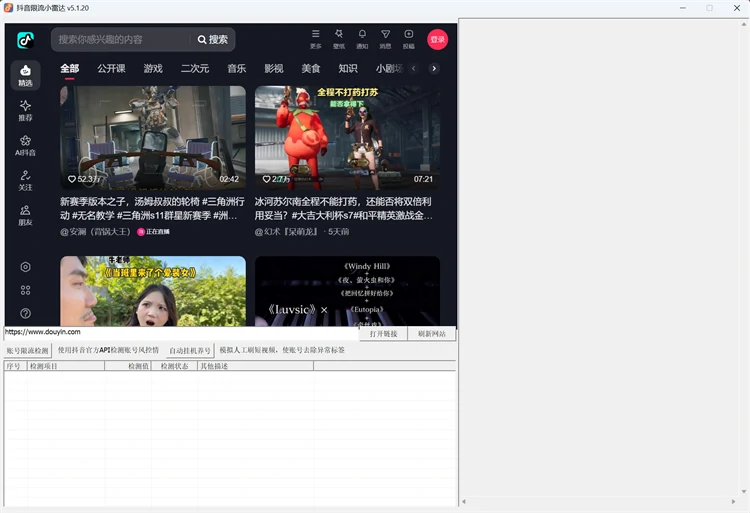Viewport: 750px width, 513px height.
Task: Click the heart likes 52.3万 on first video
Action: click(x=84, y=179)
